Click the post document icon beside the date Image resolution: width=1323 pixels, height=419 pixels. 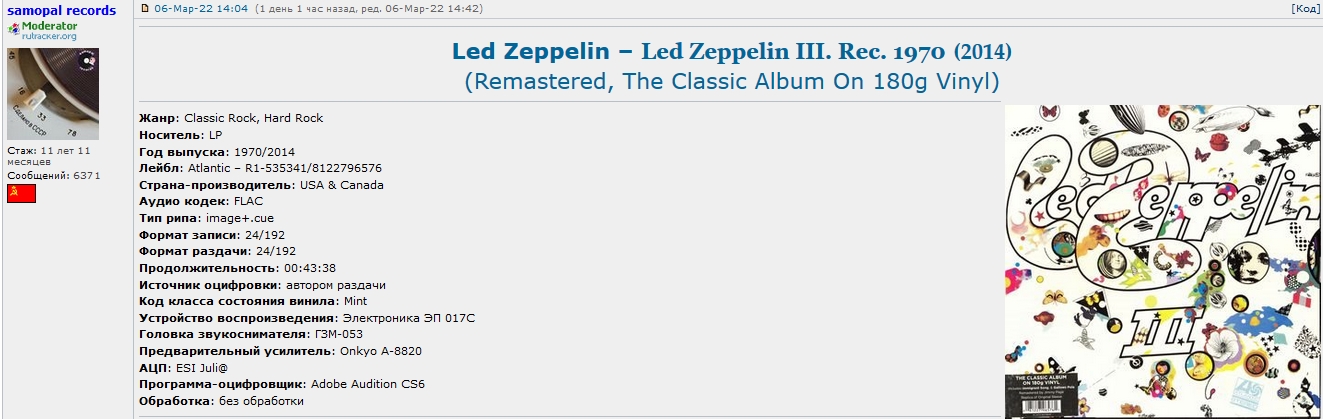click(x=144, y=8)
